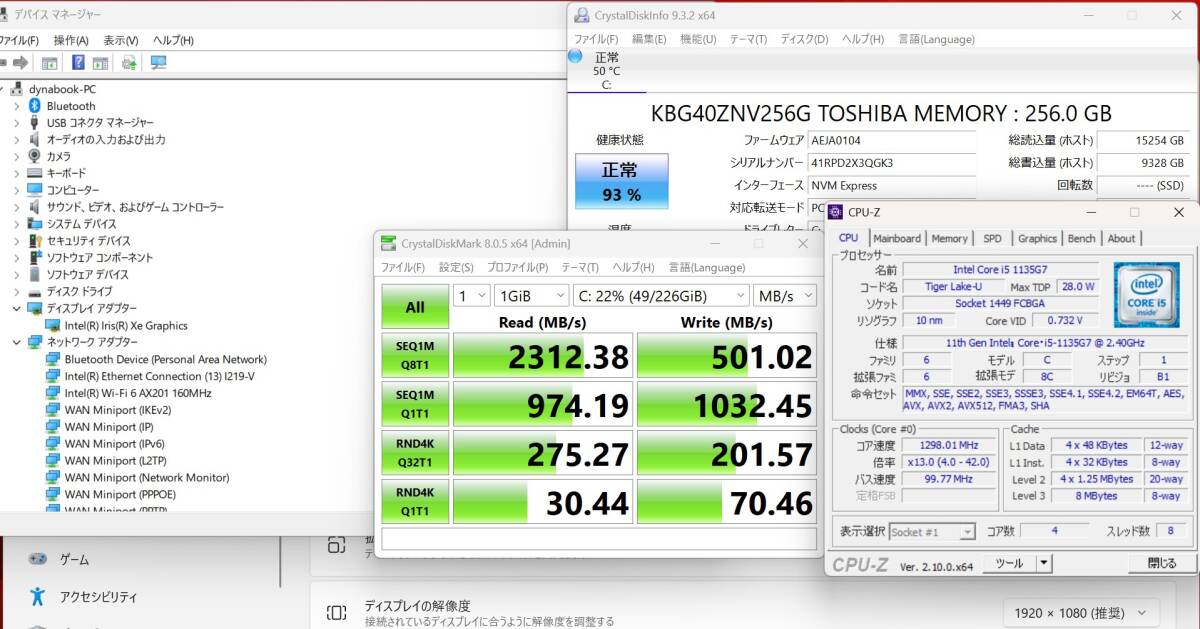
Task: Click the forward arrow in Device Manager toolbar
Action: click(x=21, y=63)
